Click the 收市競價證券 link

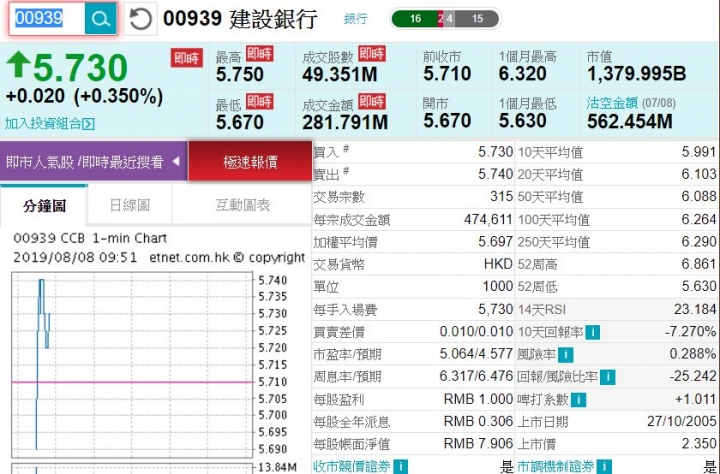pos(351,467)
